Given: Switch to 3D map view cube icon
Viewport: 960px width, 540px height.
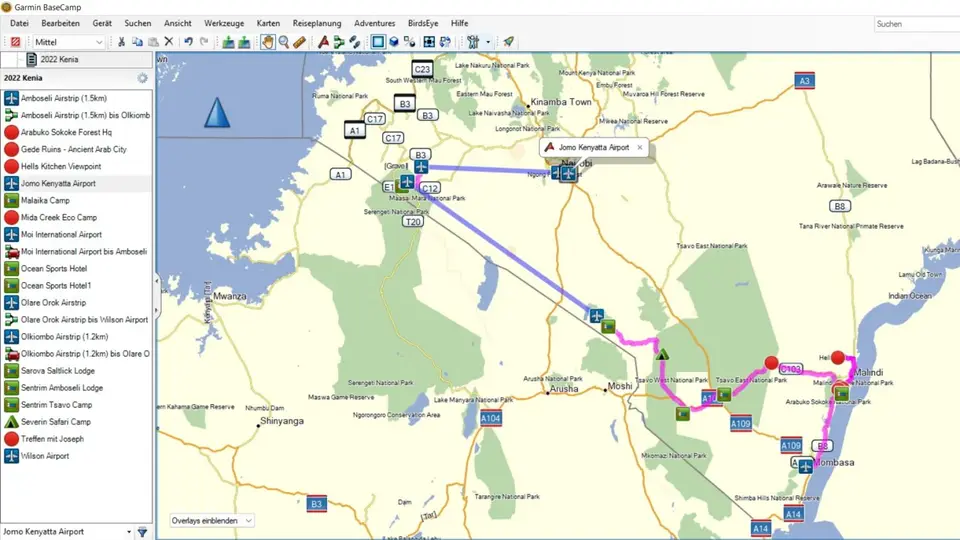Looking at the screenshot, I should [394, 42].
